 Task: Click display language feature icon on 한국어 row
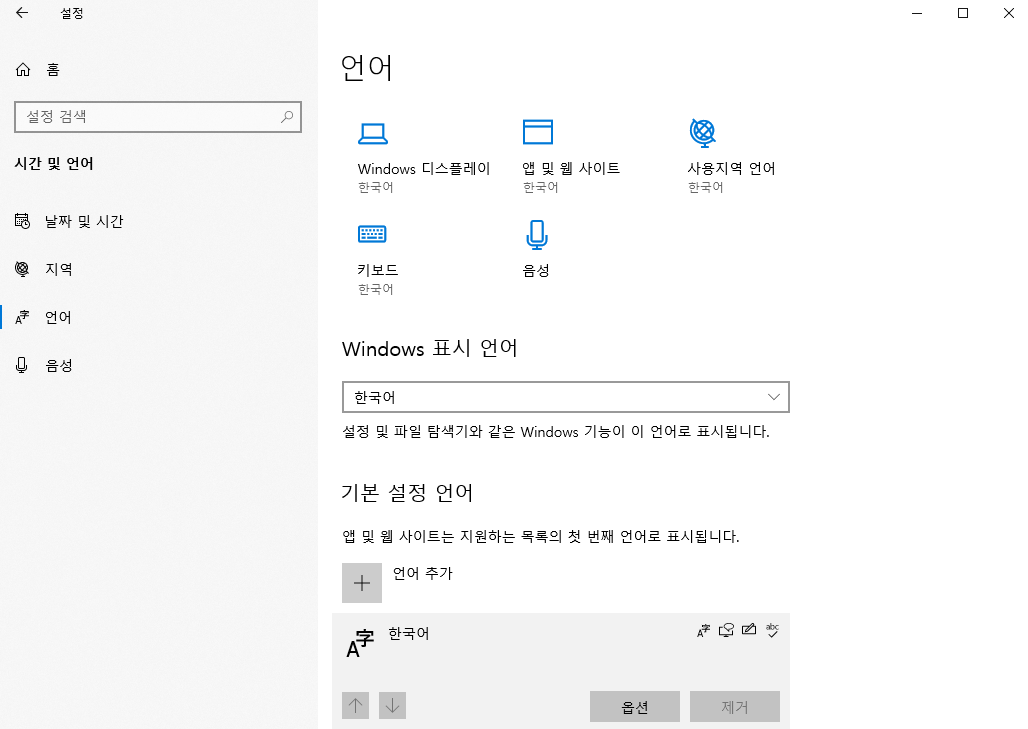pyautogui.click(x=703, y=631)
